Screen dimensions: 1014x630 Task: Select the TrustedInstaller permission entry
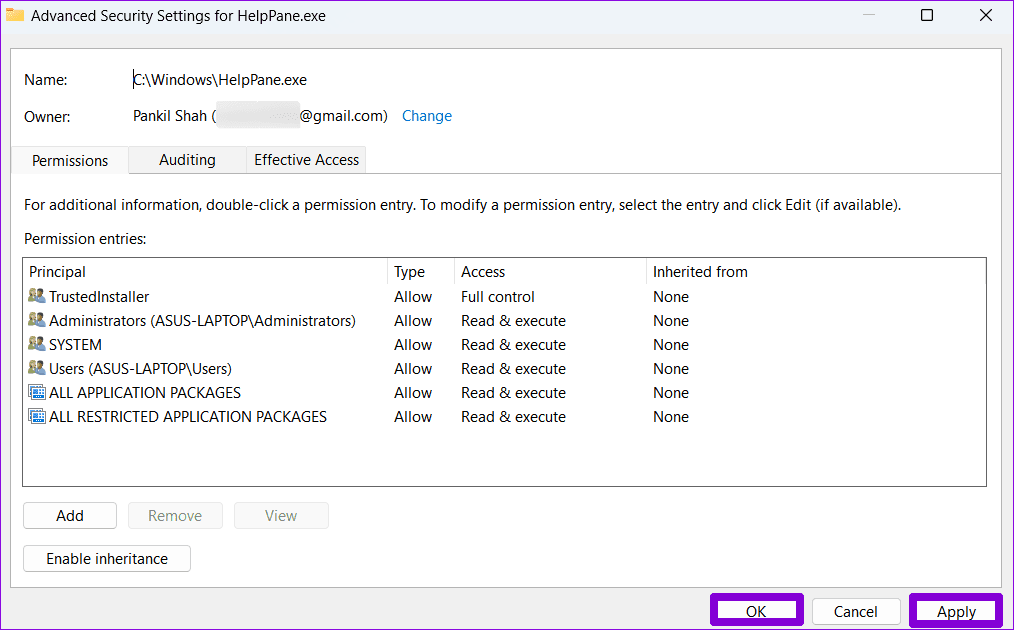click(x=504, y=296)
